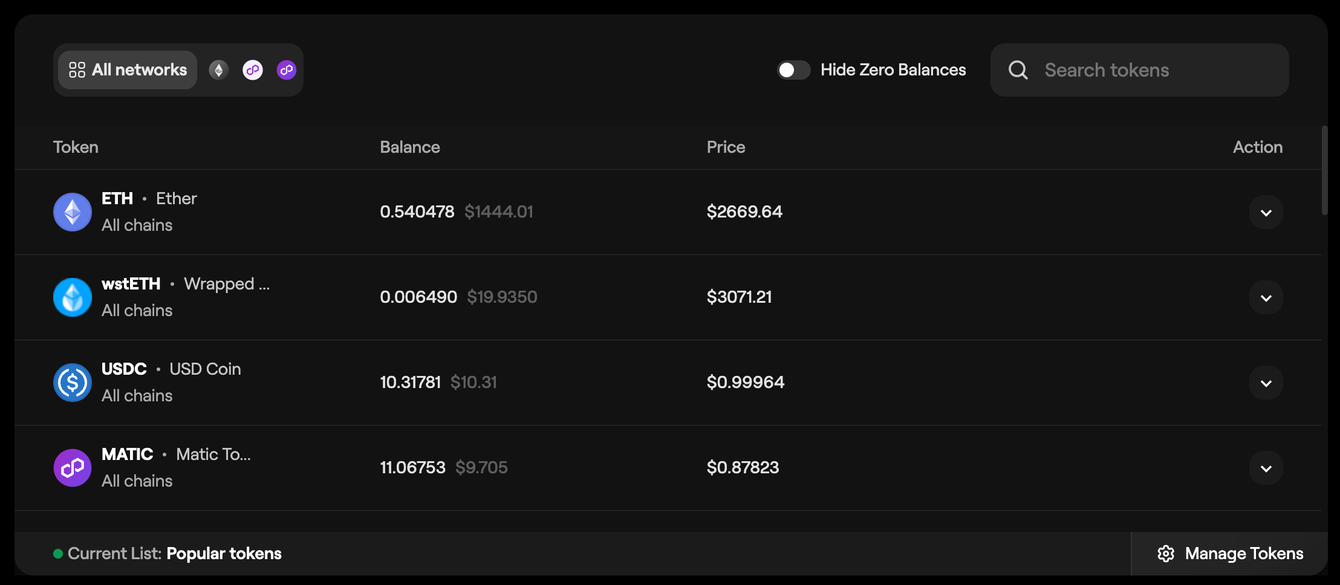Viewport: 1340px width, 585px height.
Task: Click the Manage Tokens gear icon
Action: tap(1165, 553)
